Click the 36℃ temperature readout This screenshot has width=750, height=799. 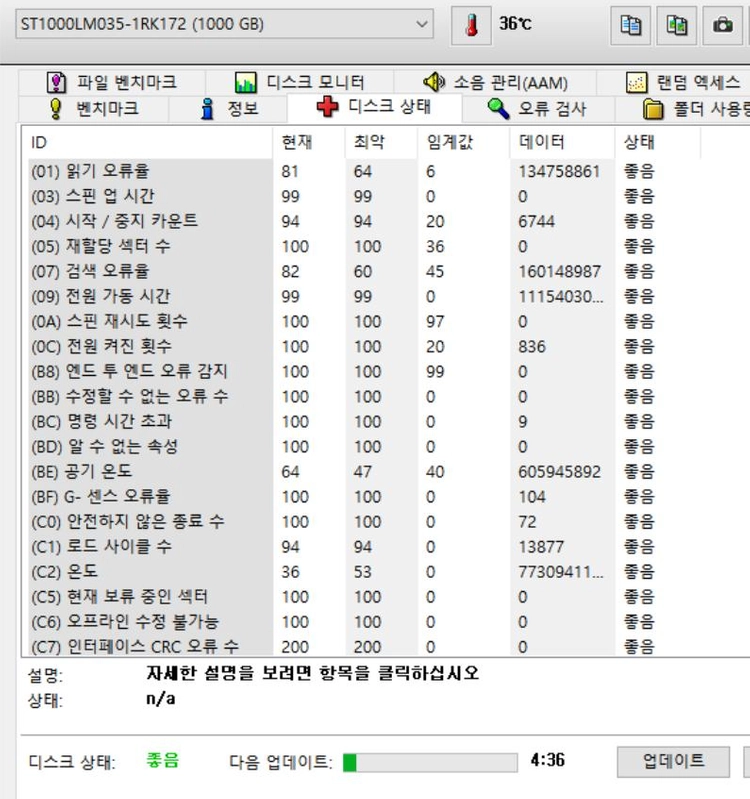point(515,23)
